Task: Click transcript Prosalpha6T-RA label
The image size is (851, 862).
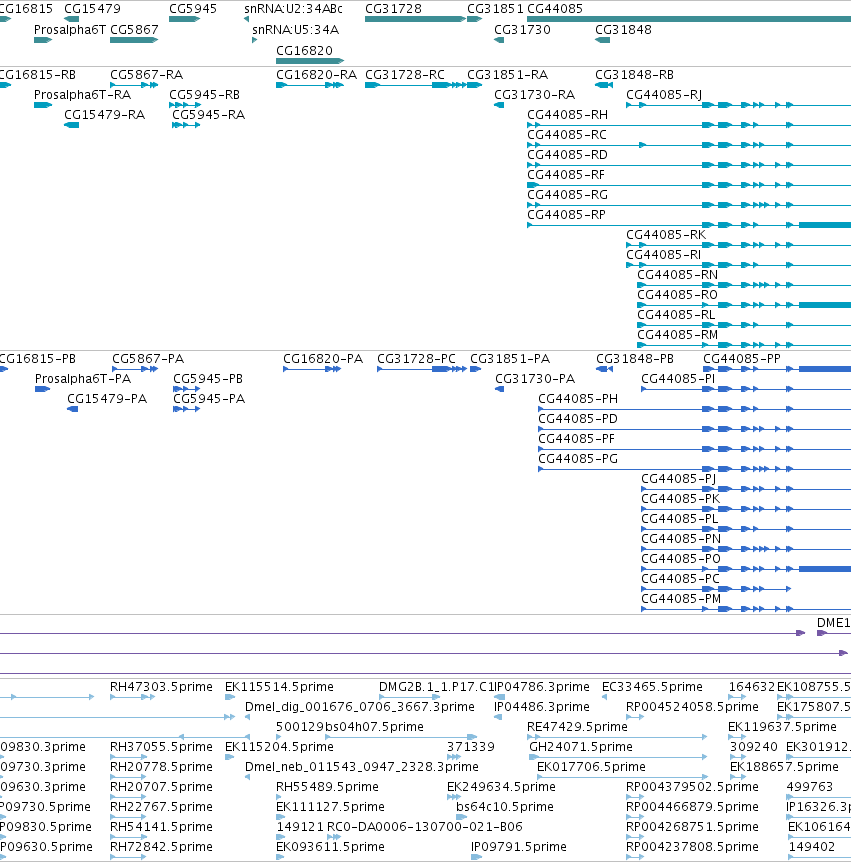Action: (82, 95)
